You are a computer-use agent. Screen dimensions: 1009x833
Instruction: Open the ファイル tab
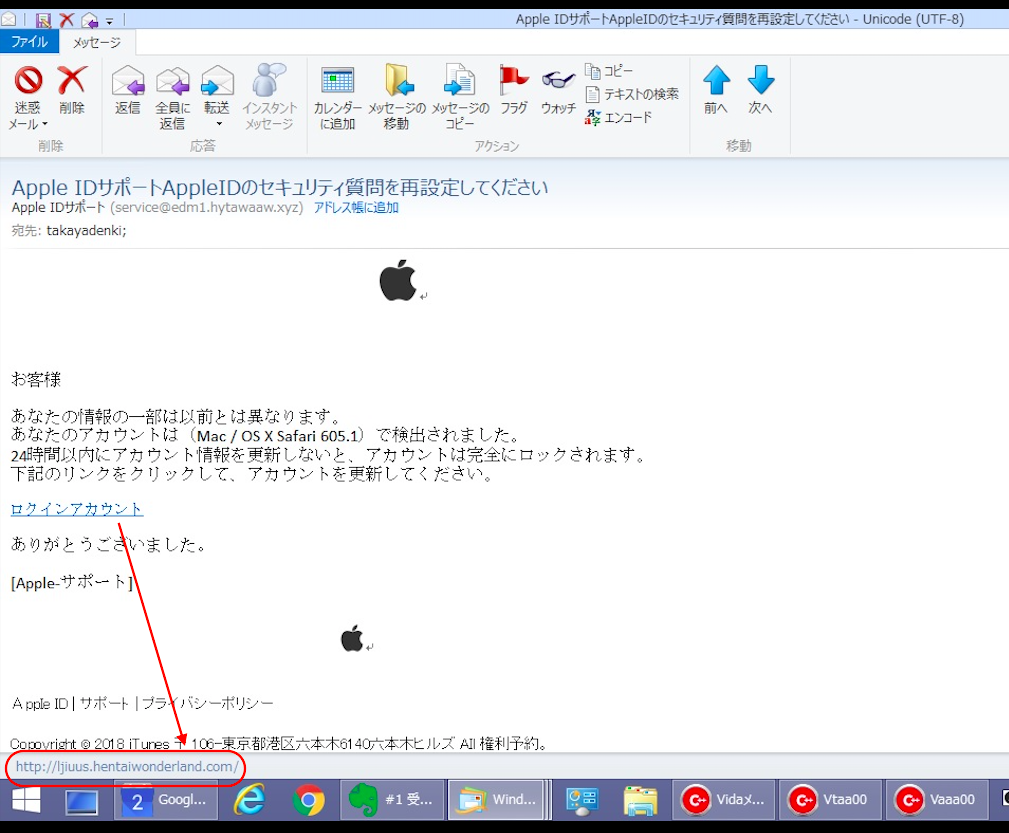click(x=30, y=42)
